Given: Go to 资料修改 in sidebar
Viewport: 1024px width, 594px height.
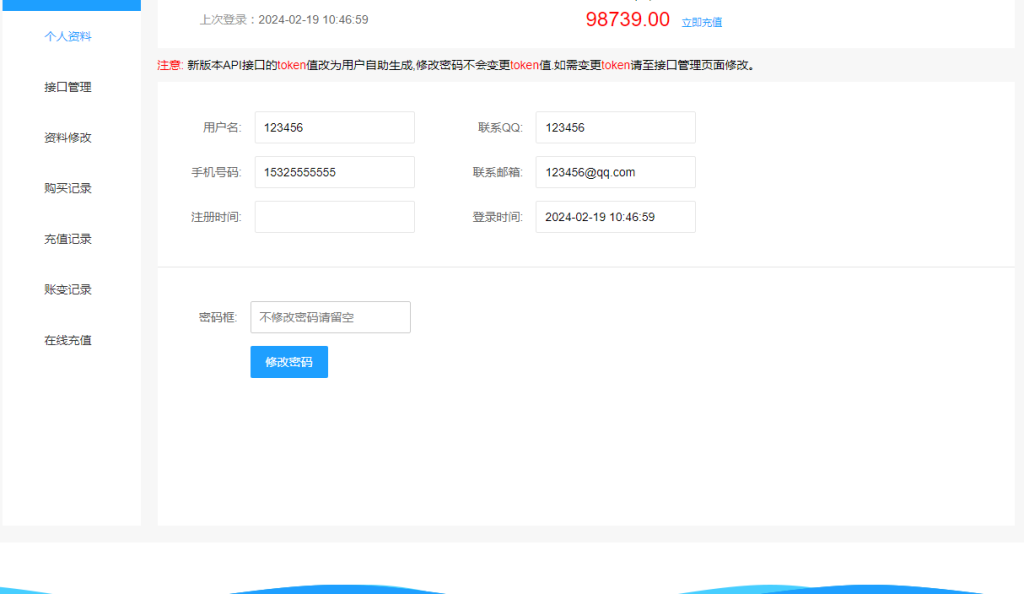Looking at the screenshot, I should (68, 138).
